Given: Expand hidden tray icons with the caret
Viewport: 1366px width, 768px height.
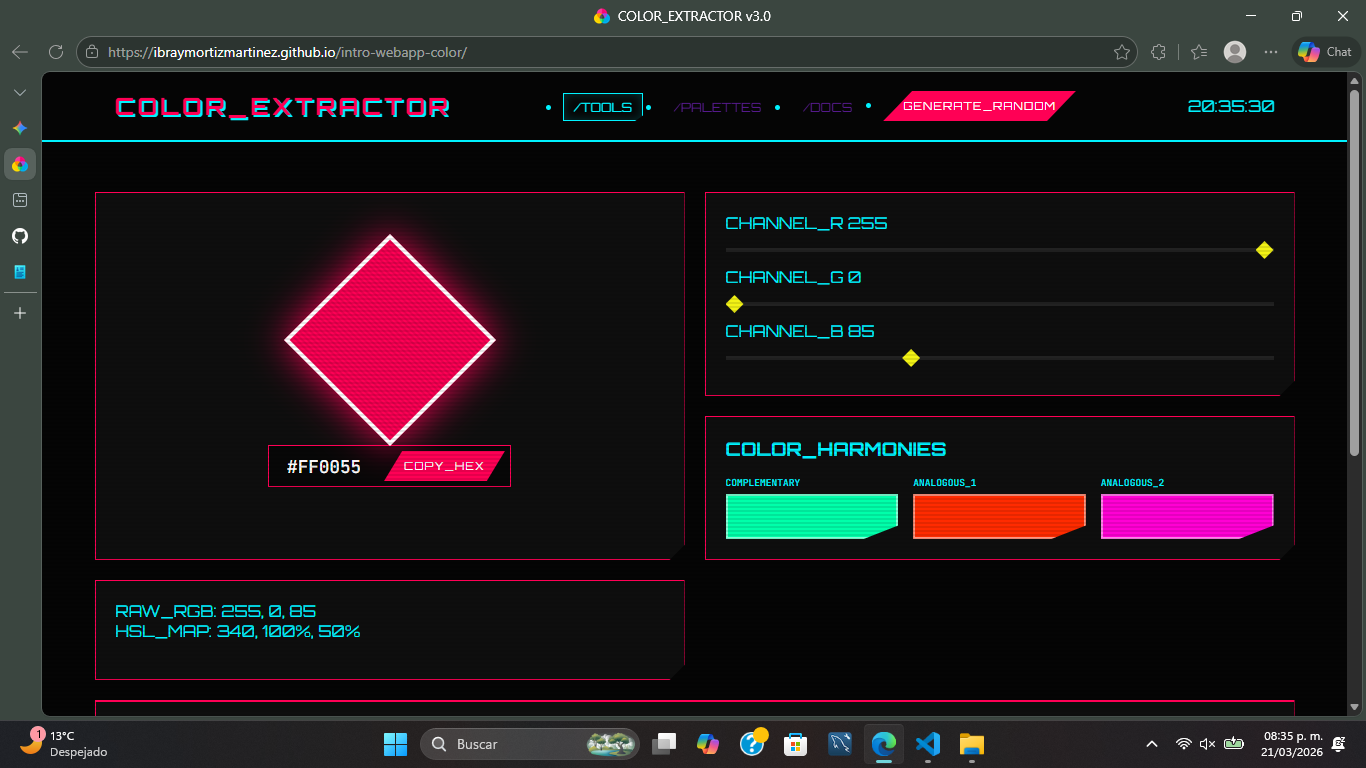Looking at the screenshot, I should (x=1151, y=744).
